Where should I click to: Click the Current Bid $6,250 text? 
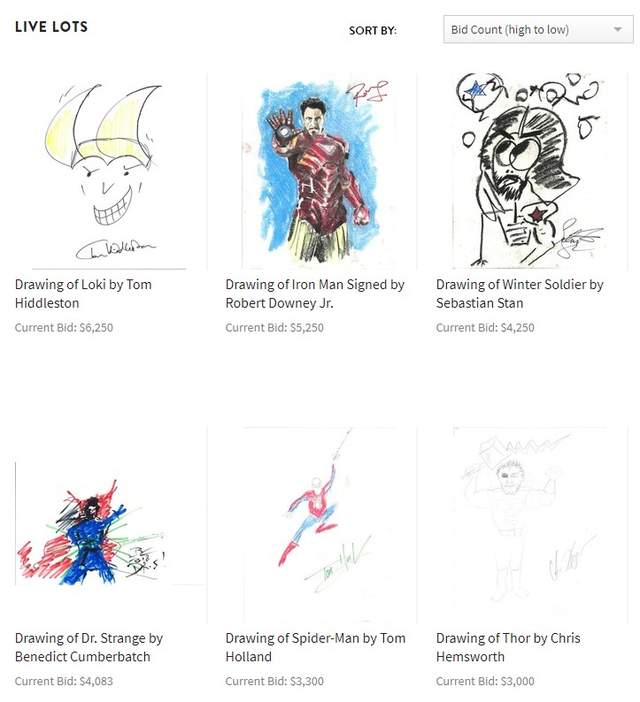tap(64, 328)
